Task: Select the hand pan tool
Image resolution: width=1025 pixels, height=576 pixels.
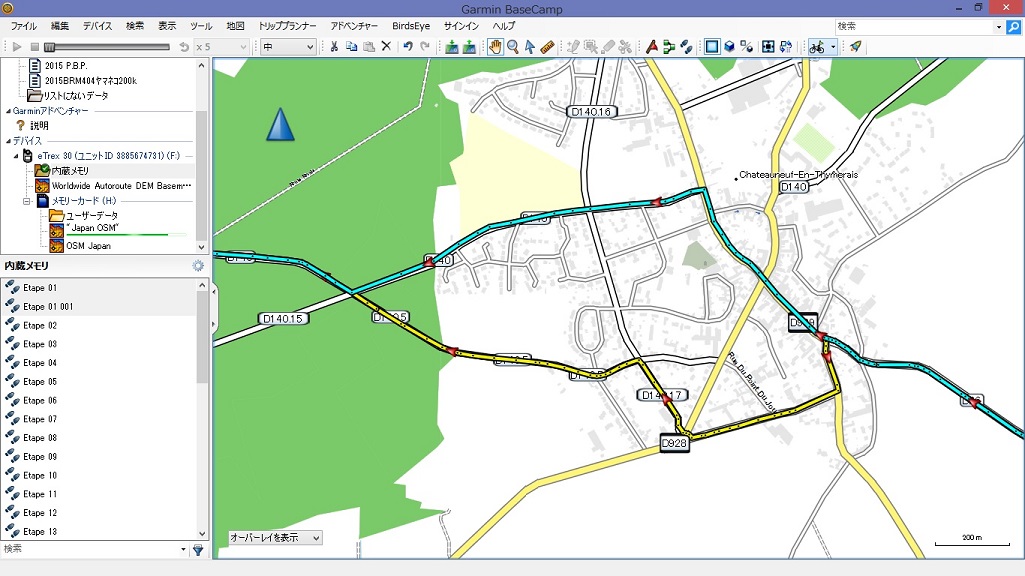Action: (x=496, y=46)
